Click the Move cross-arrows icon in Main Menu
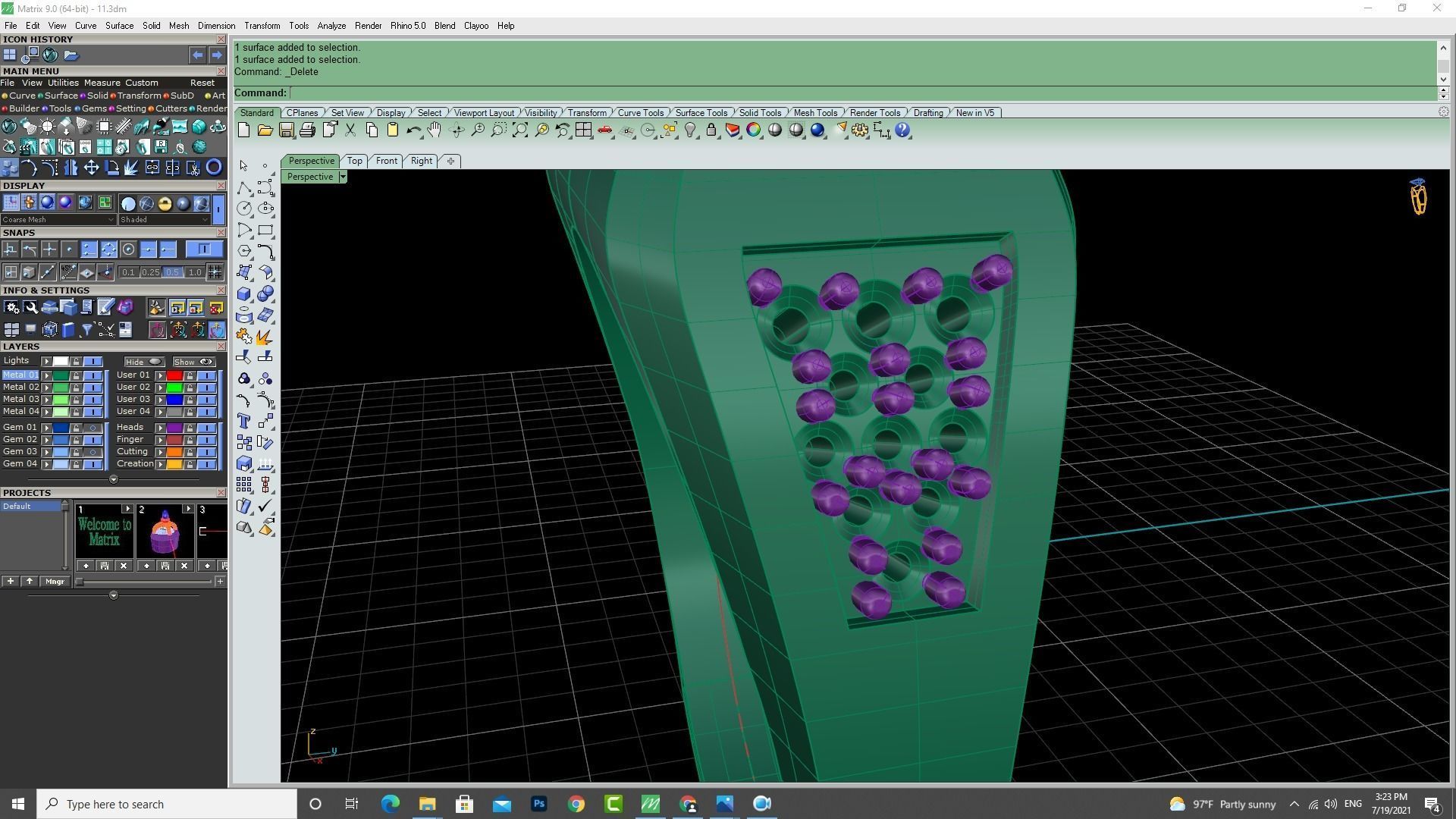Viewport: 1456px width, 819px height. tap(91, 168)
